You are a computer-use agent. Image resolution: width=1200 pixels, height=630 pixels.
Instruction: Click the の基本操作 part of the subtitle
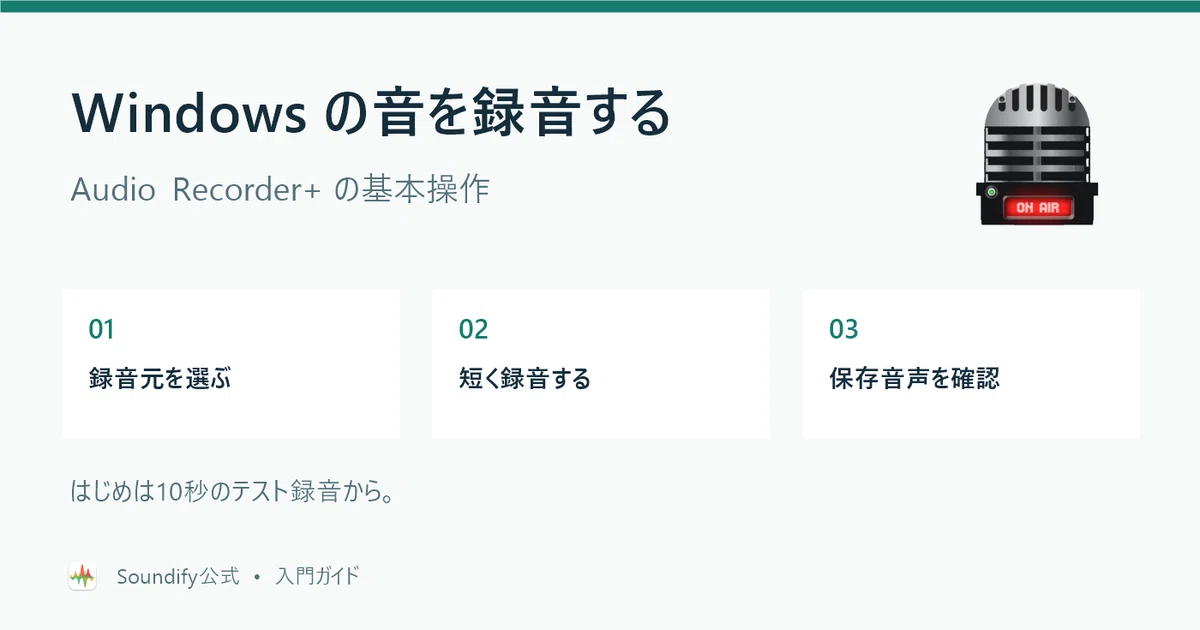411,190
